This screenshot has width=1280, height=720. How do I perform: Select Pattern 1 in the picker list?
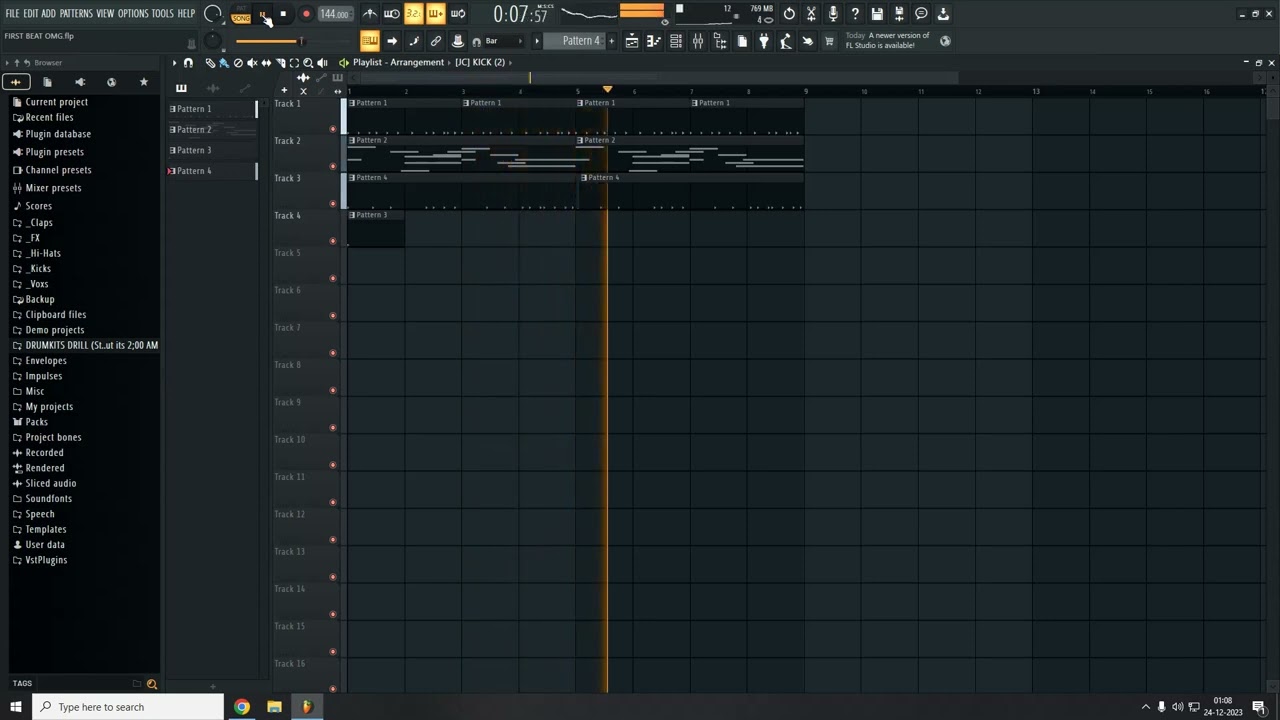click(212, 109)
